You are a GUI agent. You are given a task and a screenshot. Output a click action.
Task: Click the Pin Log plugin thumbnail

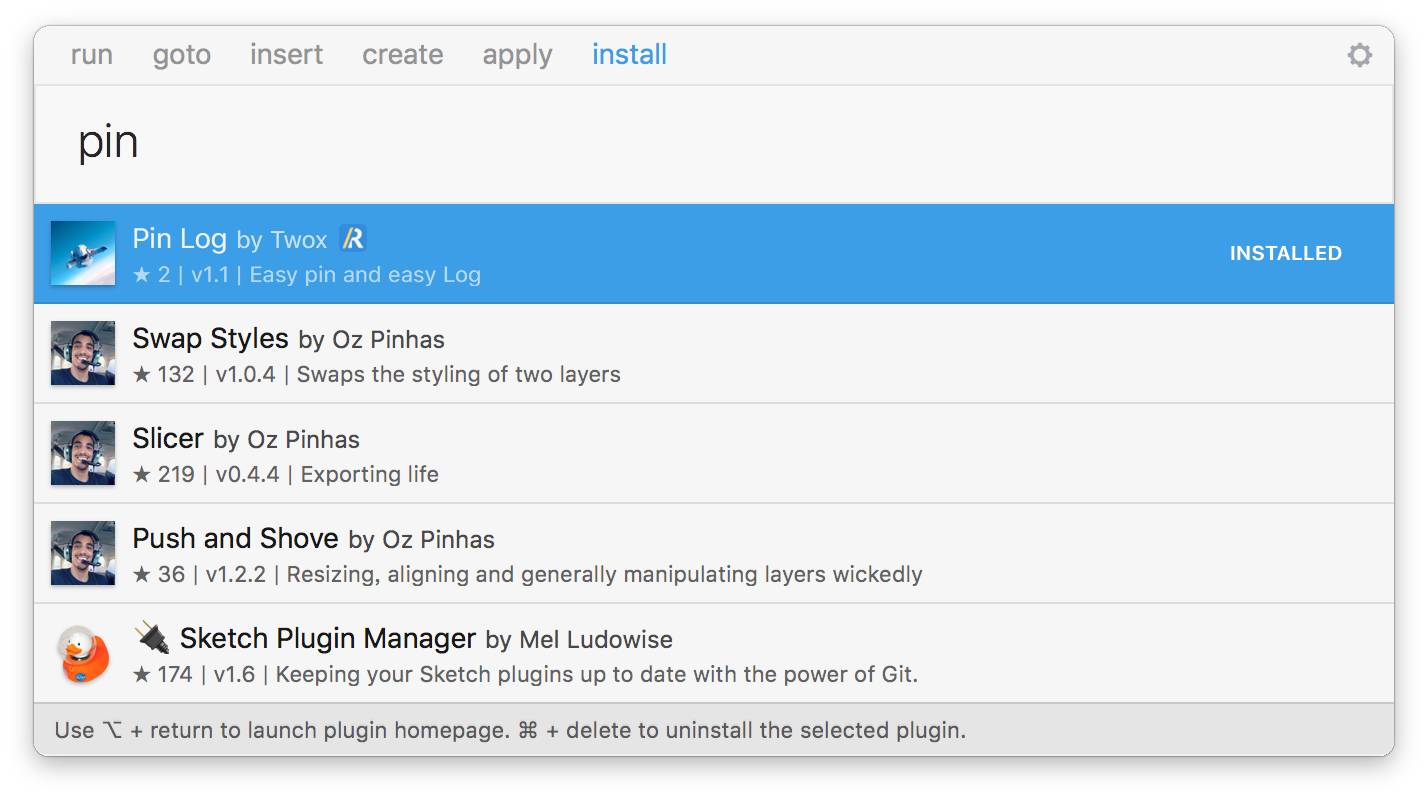83,253
